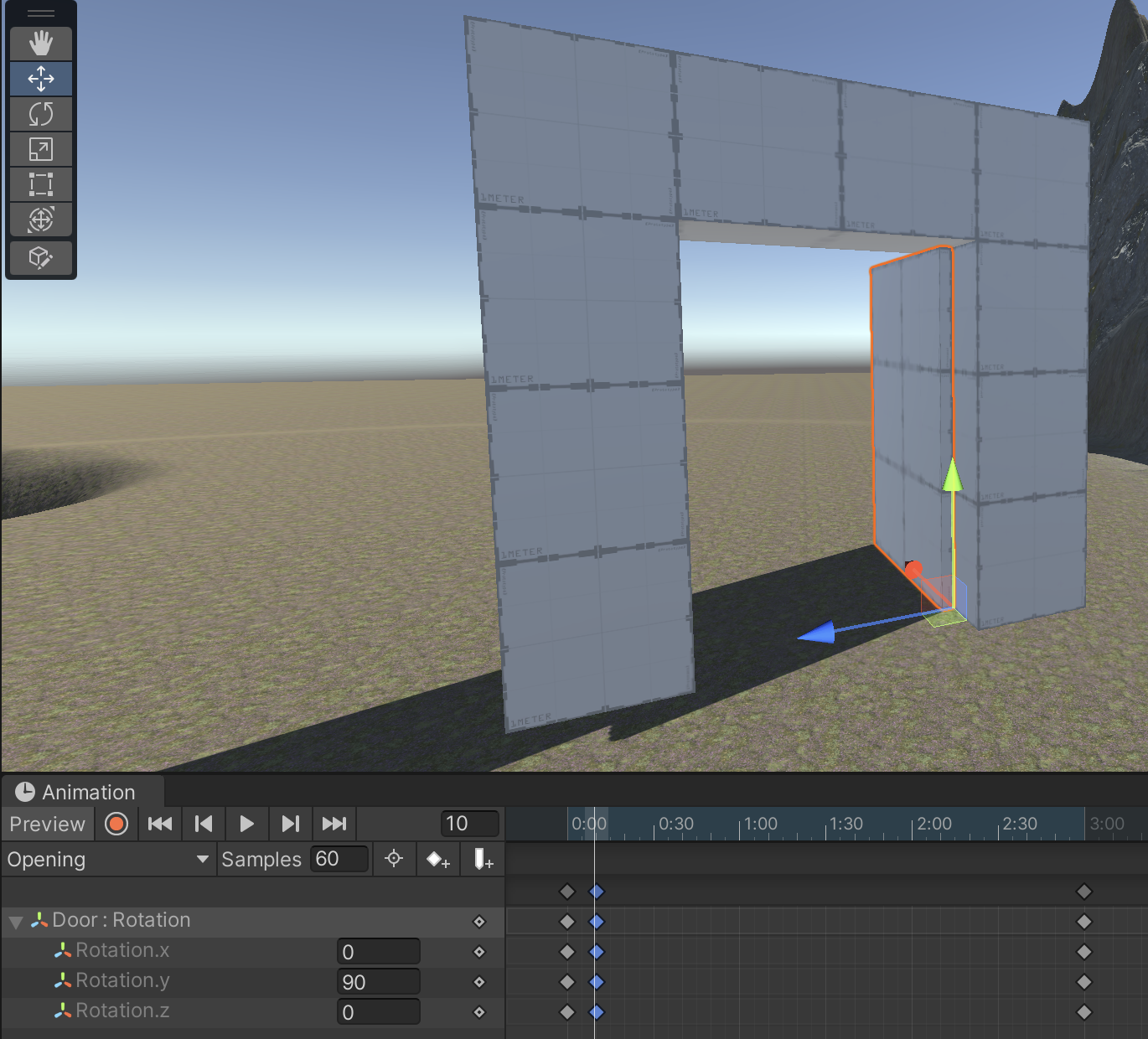1148x1039 pixels.
Task: Open the custom editor tools cube icon
Action: coord(40,257)
